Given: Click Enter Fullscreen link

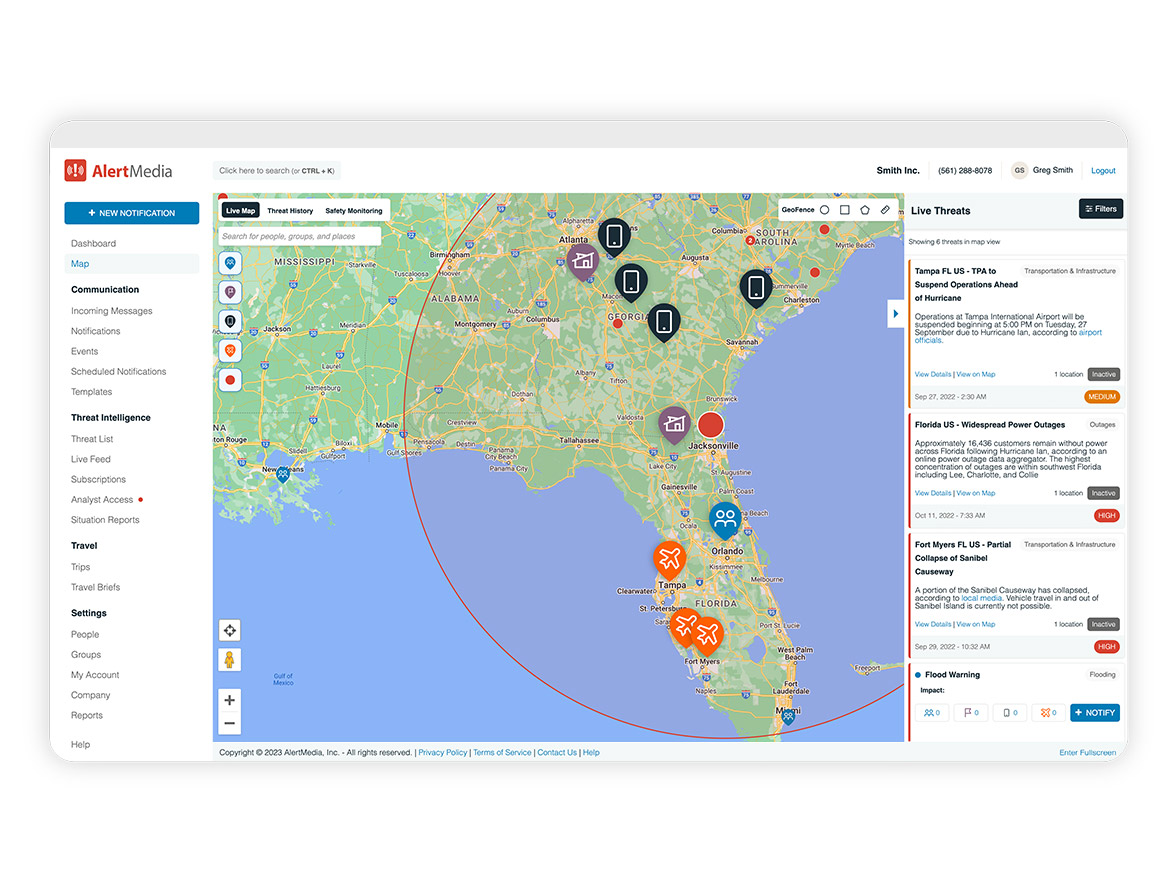Looking at the screenshot, I should [1088, 752].
